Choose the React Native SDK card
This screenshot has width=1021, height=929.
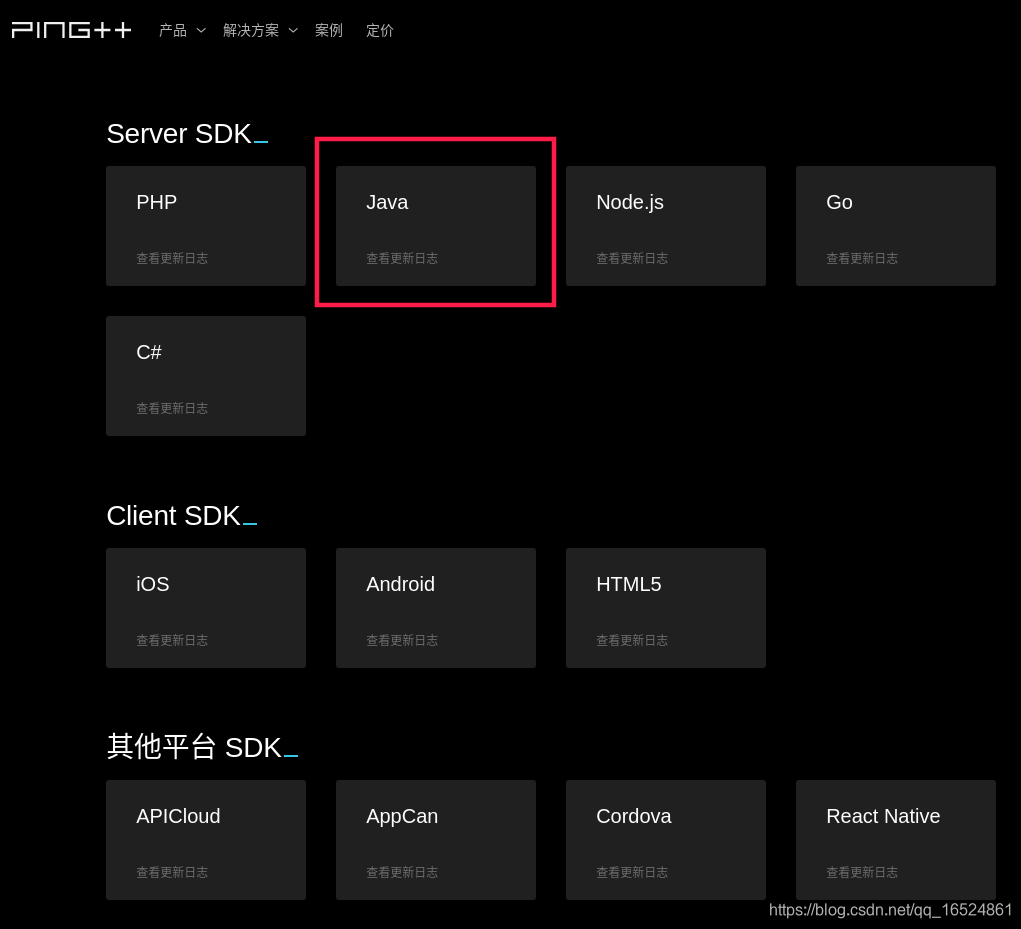(895, 840)
